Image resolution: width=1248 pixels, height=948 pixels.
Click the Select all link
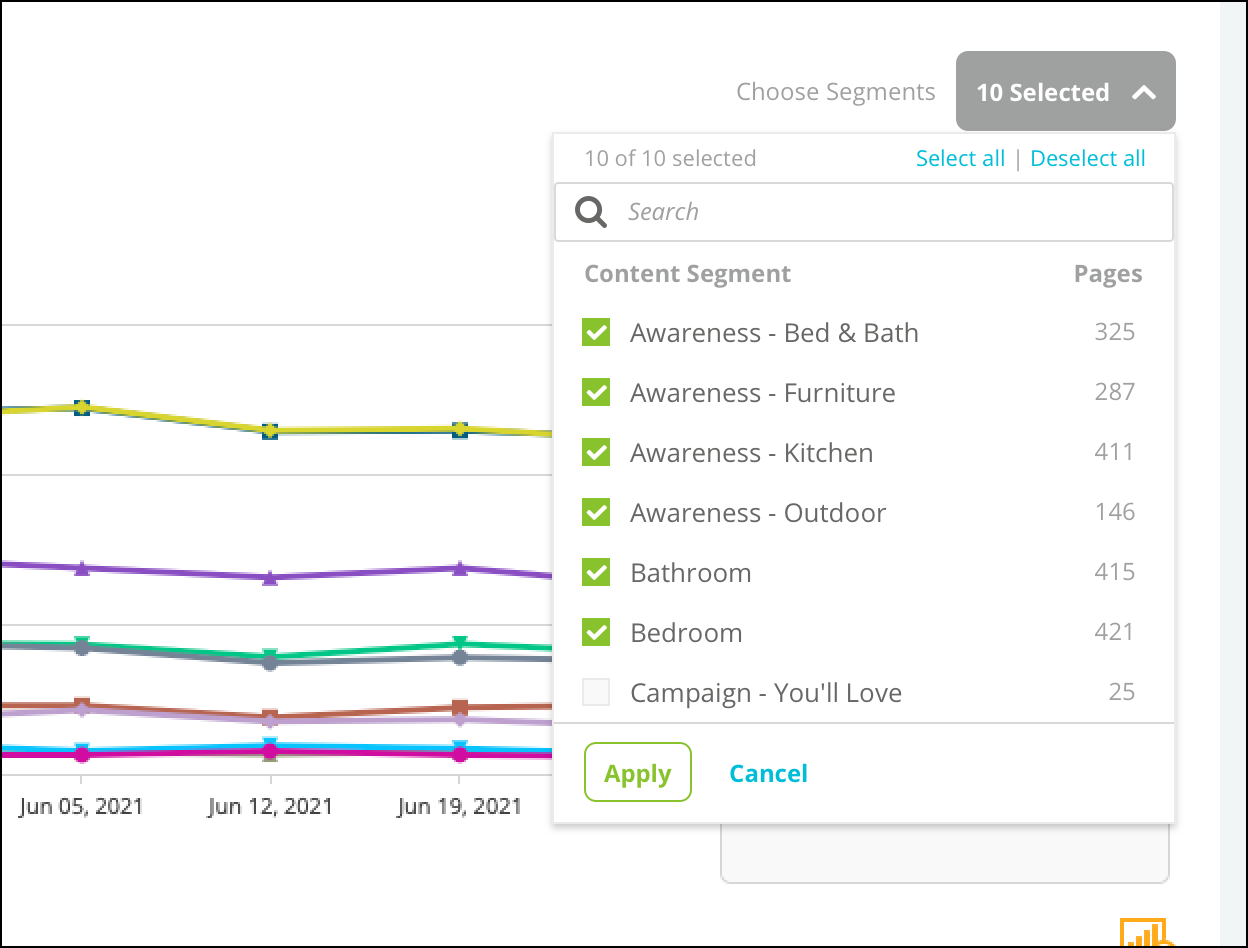pyautogui.click(x=960, y=158)
